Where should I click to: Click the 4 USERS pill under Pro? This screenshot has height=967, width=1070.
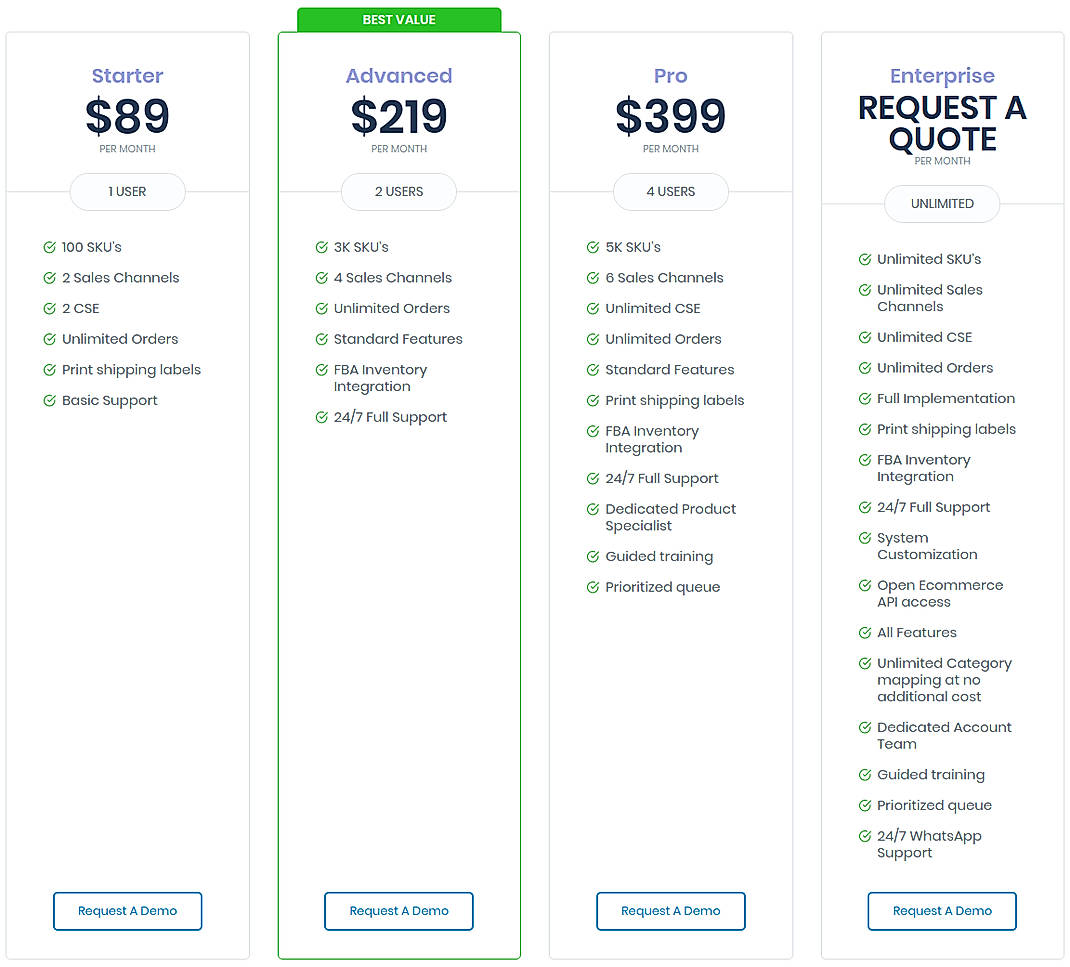point(670,192)
